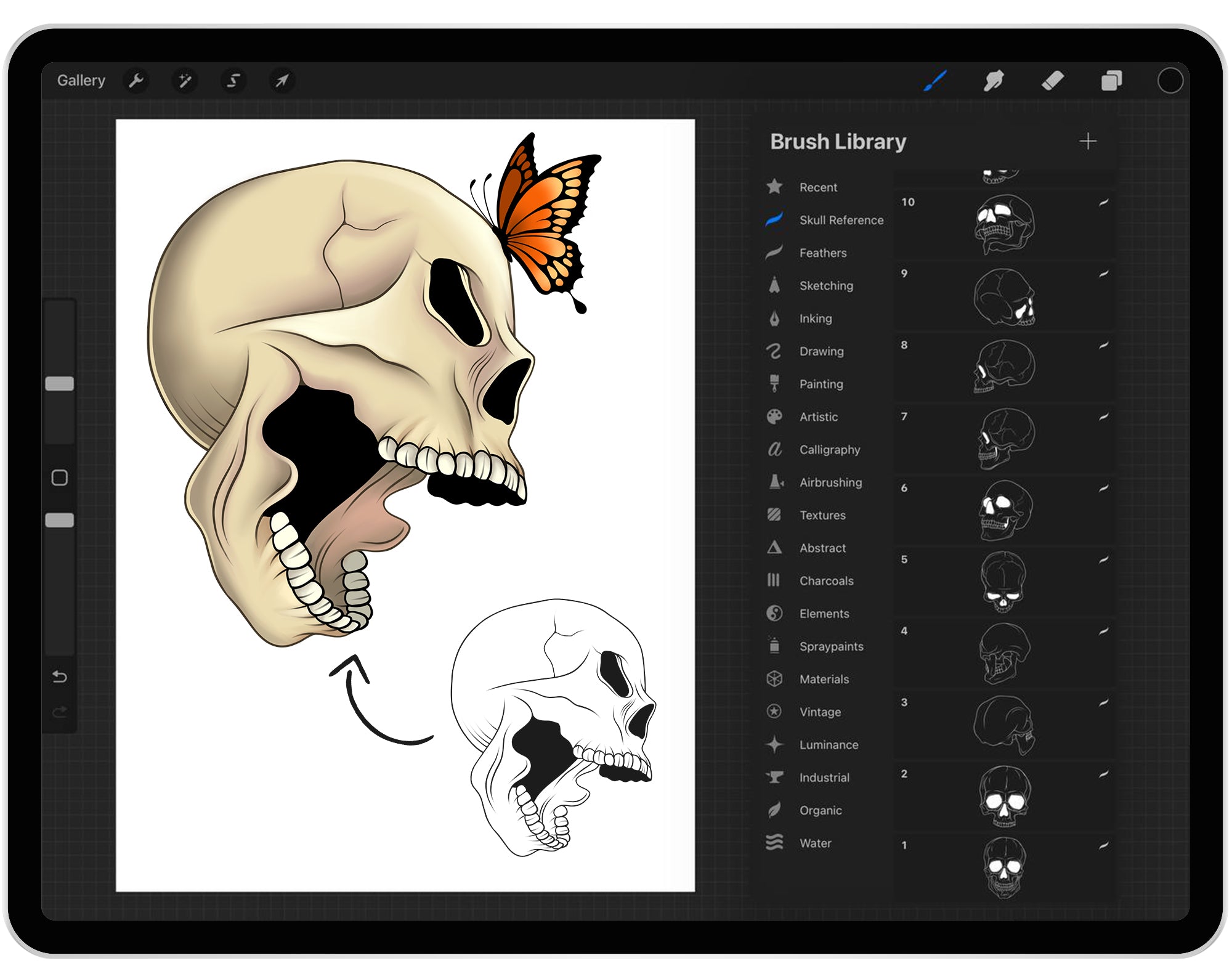The width and height of the screenshot is (1232, 979).
Task: Activate the Selection tool
Action: tap(233, 80)
